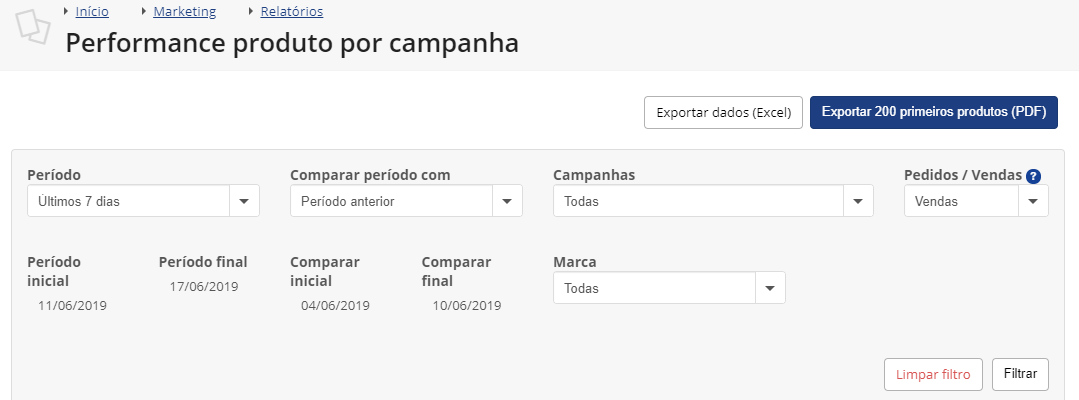Open the Marca dropdown arrow
This screenshot has width=1079, height=400.
coord(770,288)
